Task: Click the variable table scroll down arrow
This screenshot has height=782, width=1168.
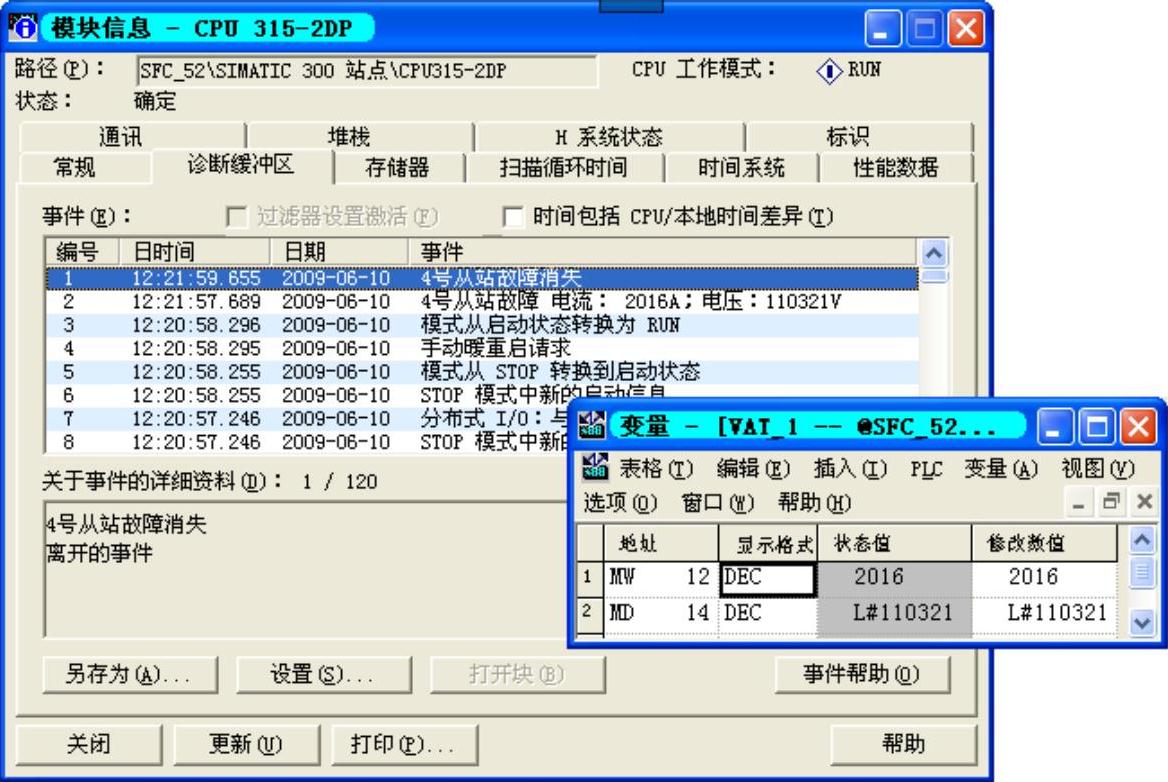Action: (x=1142, y=621)
